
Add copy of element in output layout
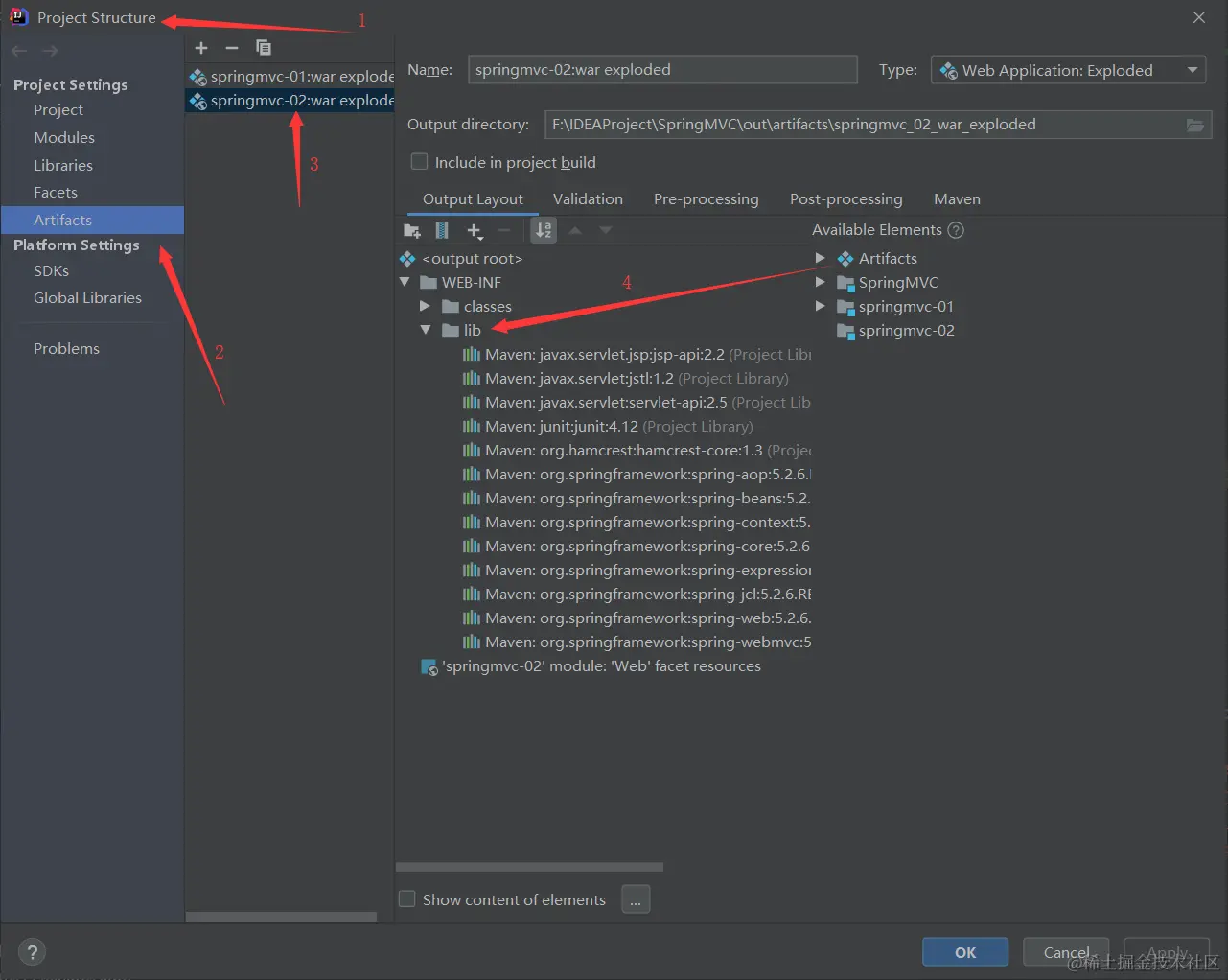coord(475,230)
